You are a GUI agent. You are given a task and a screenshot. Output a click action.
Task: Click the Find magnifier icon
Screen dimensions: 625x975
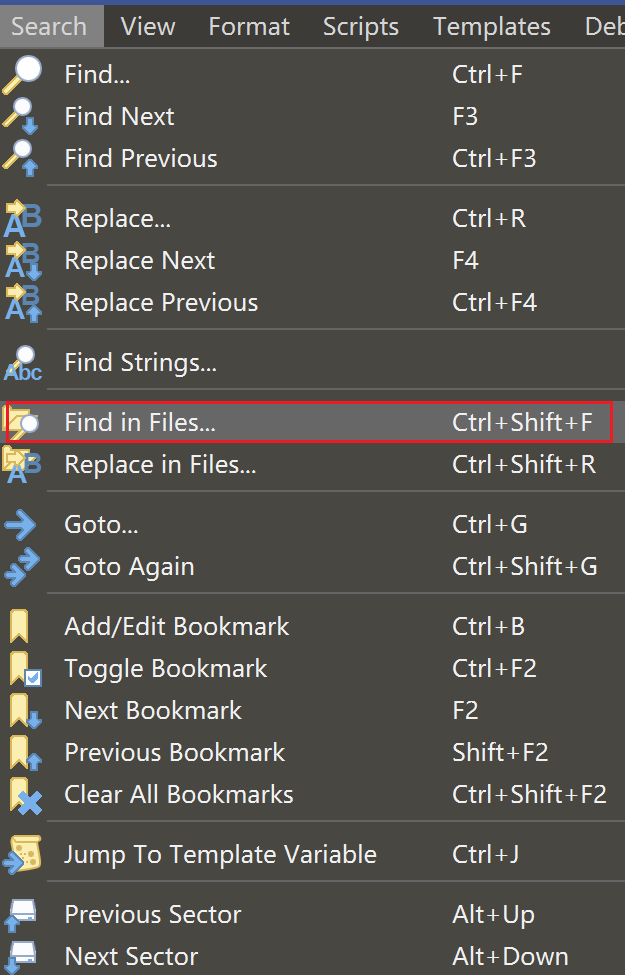(22, 75)
